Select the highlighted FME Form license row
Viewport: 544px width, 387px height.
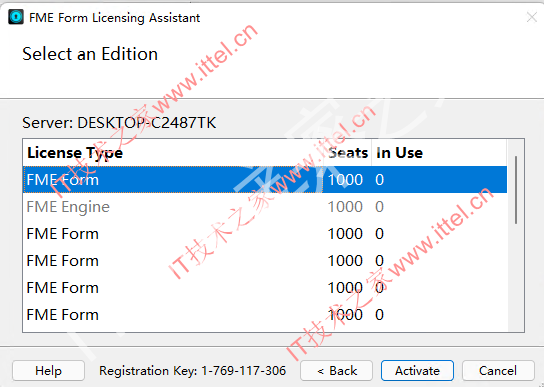click(265, 179)
